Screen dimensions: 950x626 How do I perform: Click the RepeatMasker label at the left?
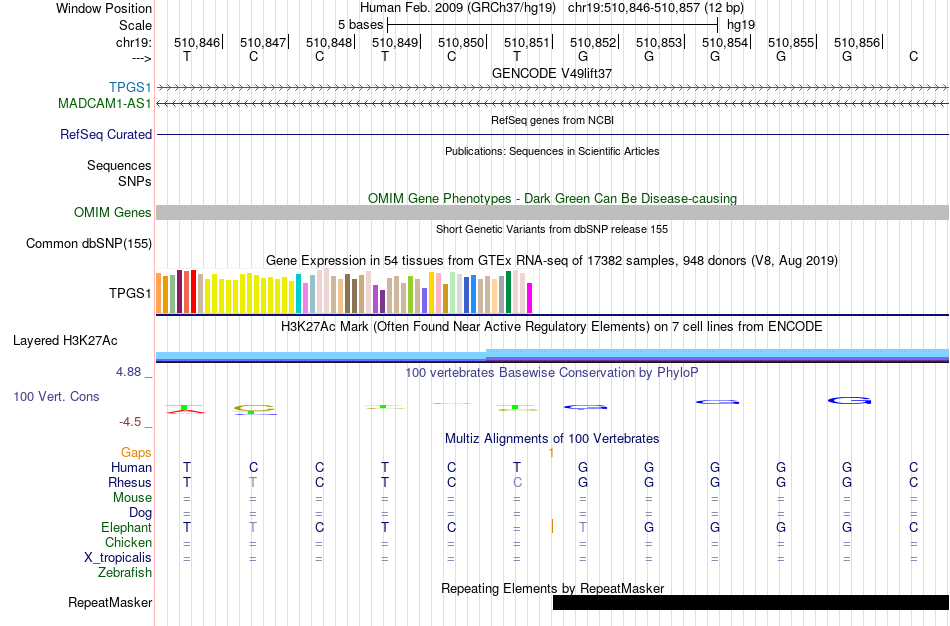coord(110,602)
